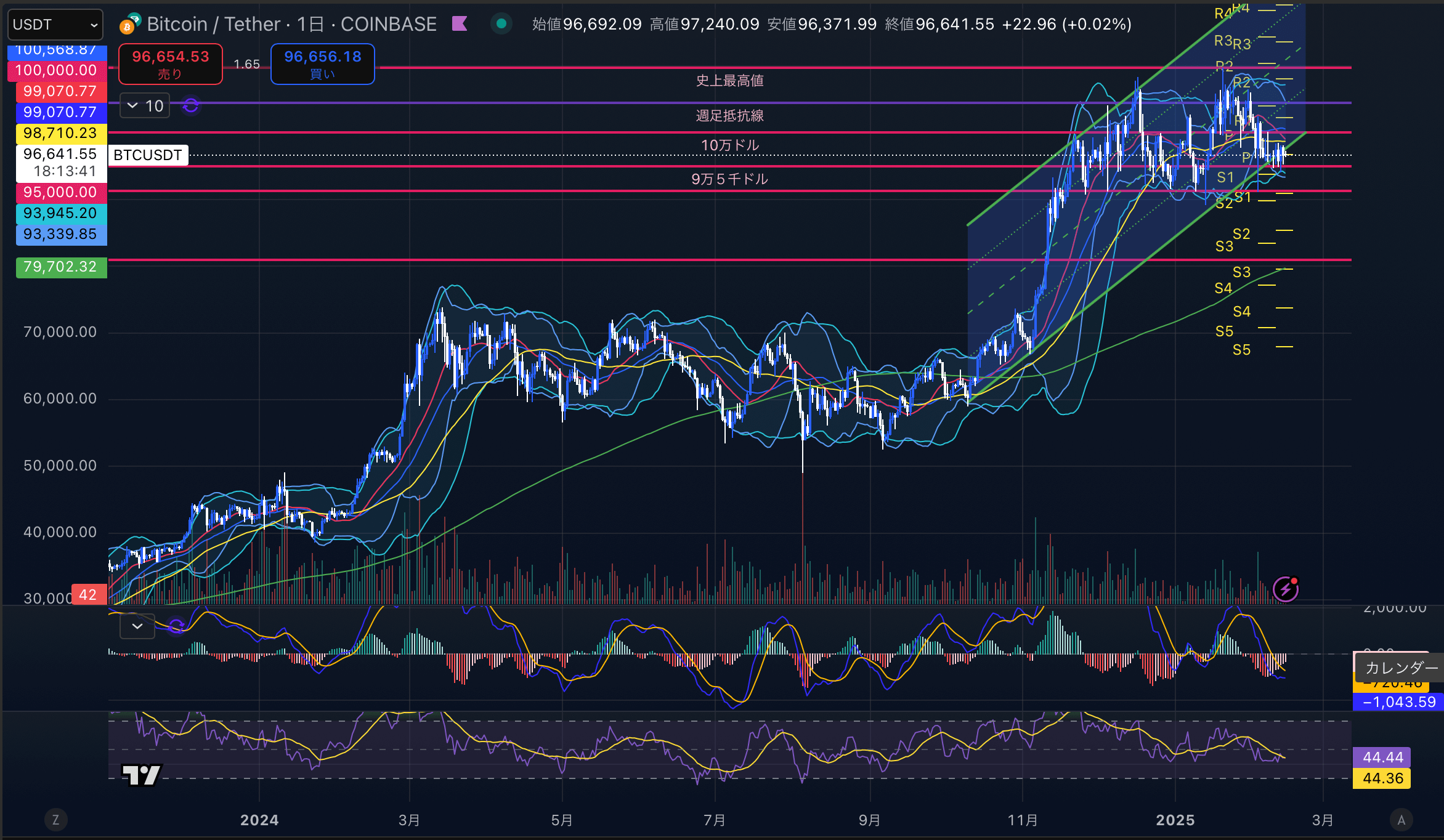This screenshot has width=1444, height=840.
Task: Click the 18:13:41 countdown timer
Action: 65,172
